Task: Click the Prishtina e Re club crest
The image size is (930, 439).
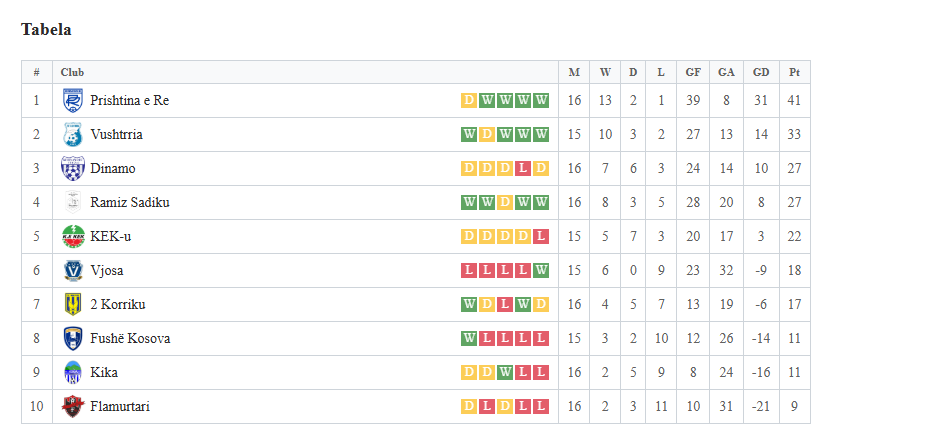Action: pos(73,100)
